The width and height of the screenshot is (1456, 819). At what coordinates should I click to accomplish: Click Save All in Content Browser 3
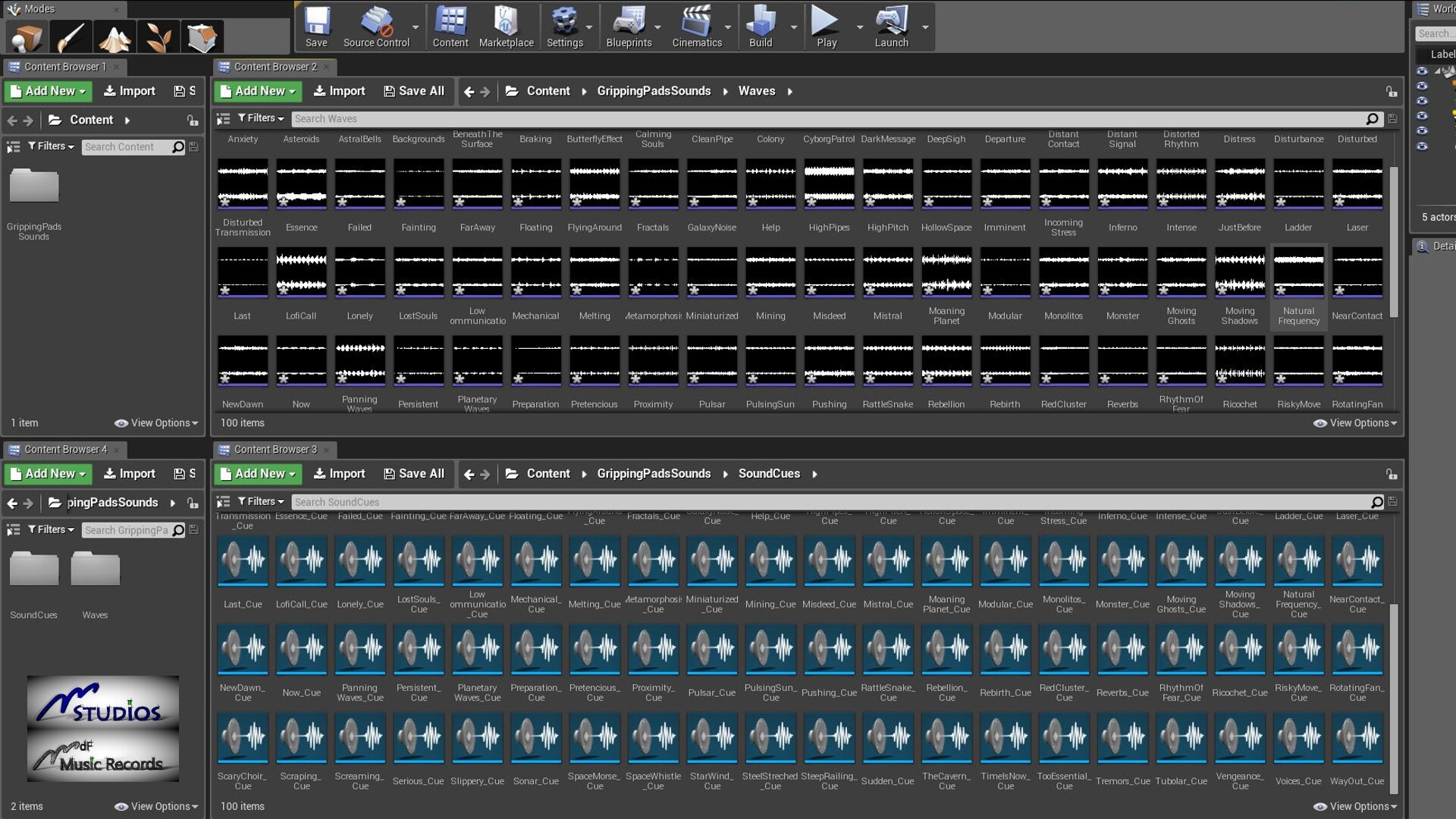click(413, 474)
